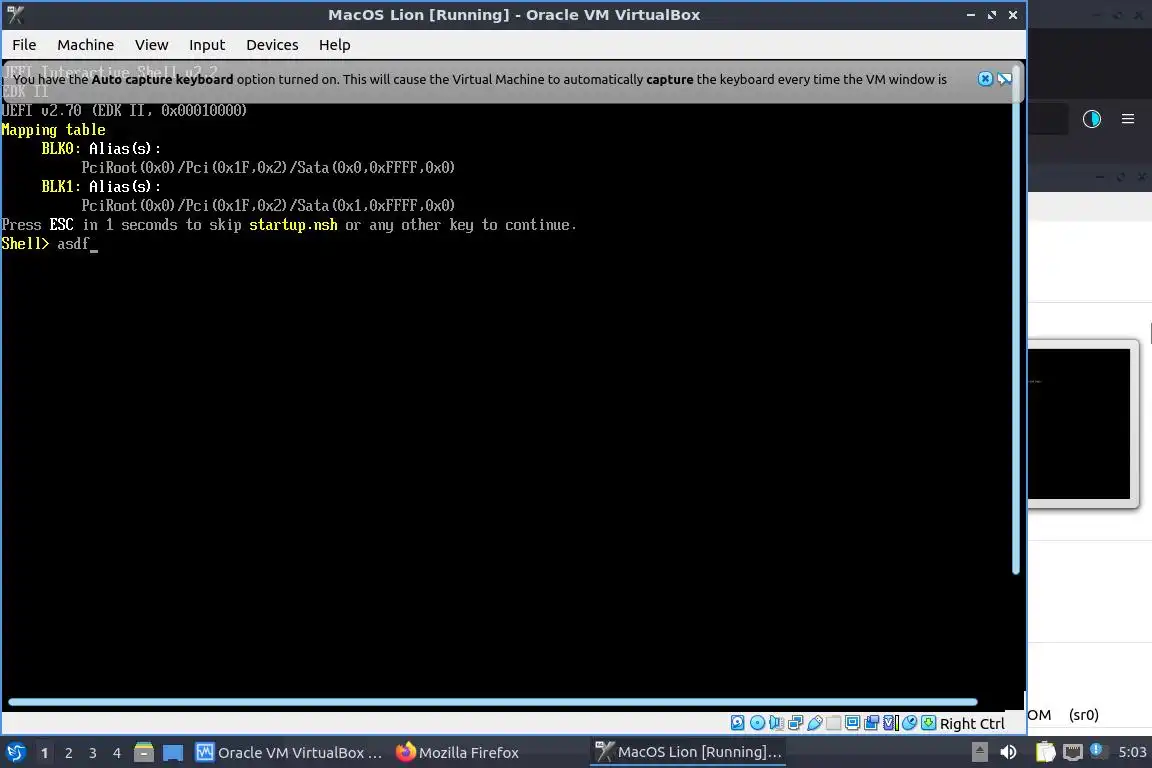Click the screen monitor tray icon
Image resolution: width=1152 pixels, height=768 pixels.
[1073, 752]
